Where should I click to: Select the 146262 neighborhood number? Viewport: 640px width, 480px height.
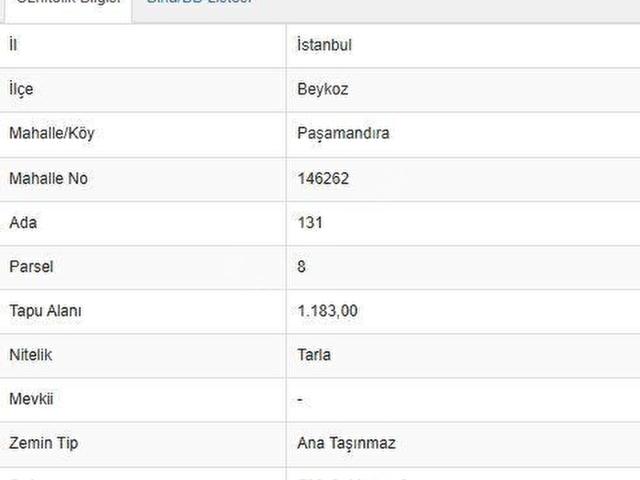[x=323, y=178]
